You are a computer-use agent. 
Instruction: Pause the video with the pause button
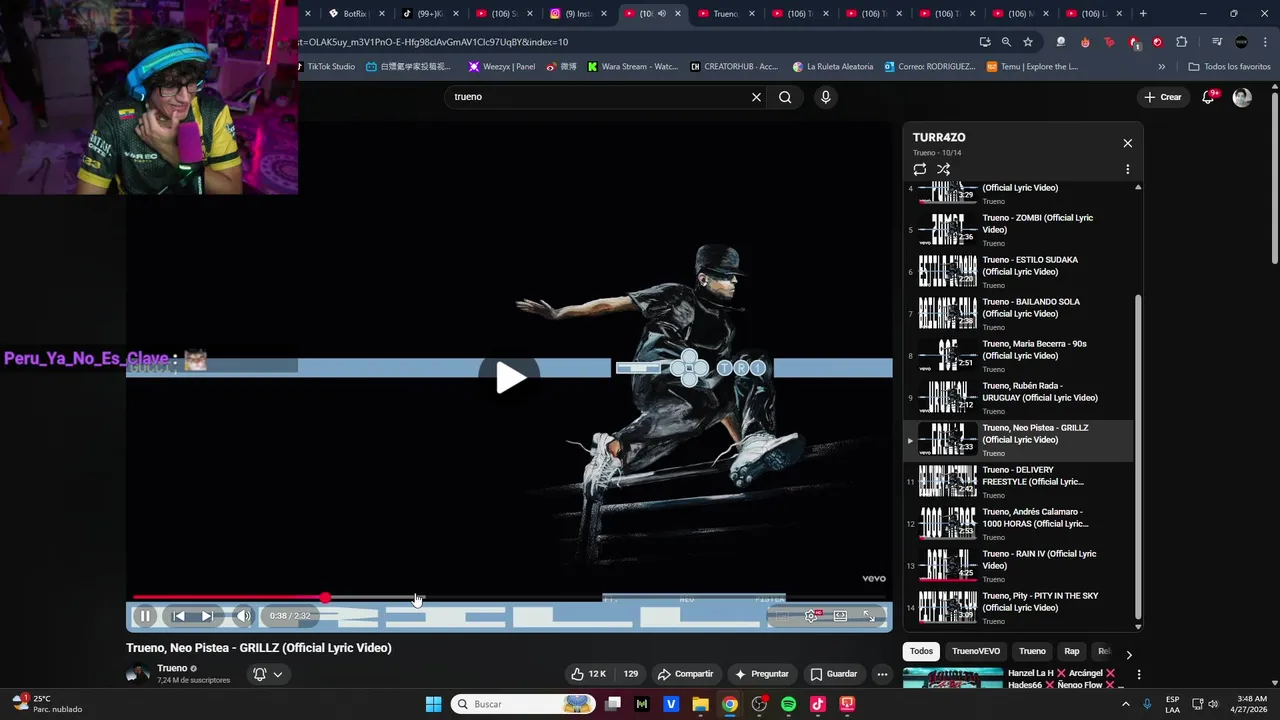coord(145,616)
